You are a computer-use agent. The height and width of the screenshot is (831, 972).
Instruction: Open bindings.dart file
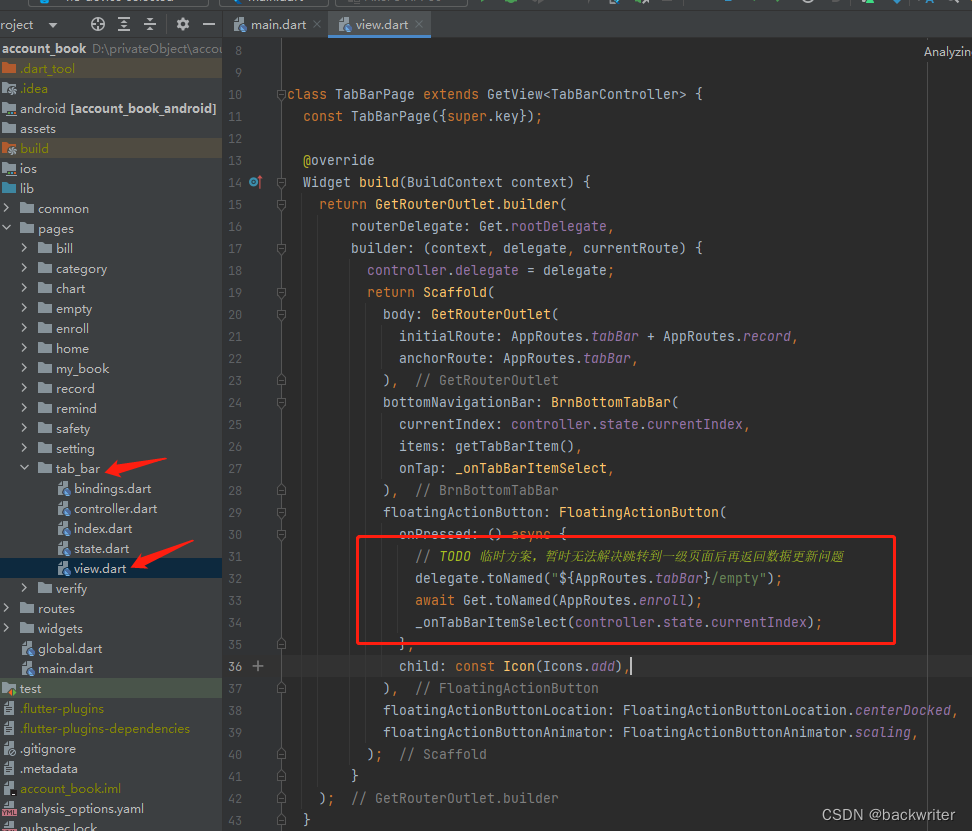point(111,488)
